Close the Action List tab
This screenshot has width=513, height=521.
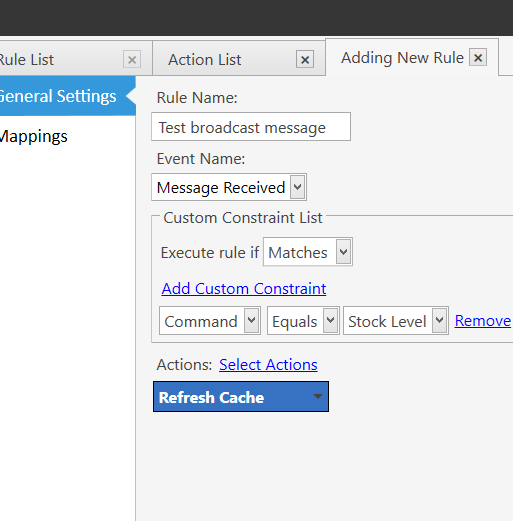pos(305,60)
